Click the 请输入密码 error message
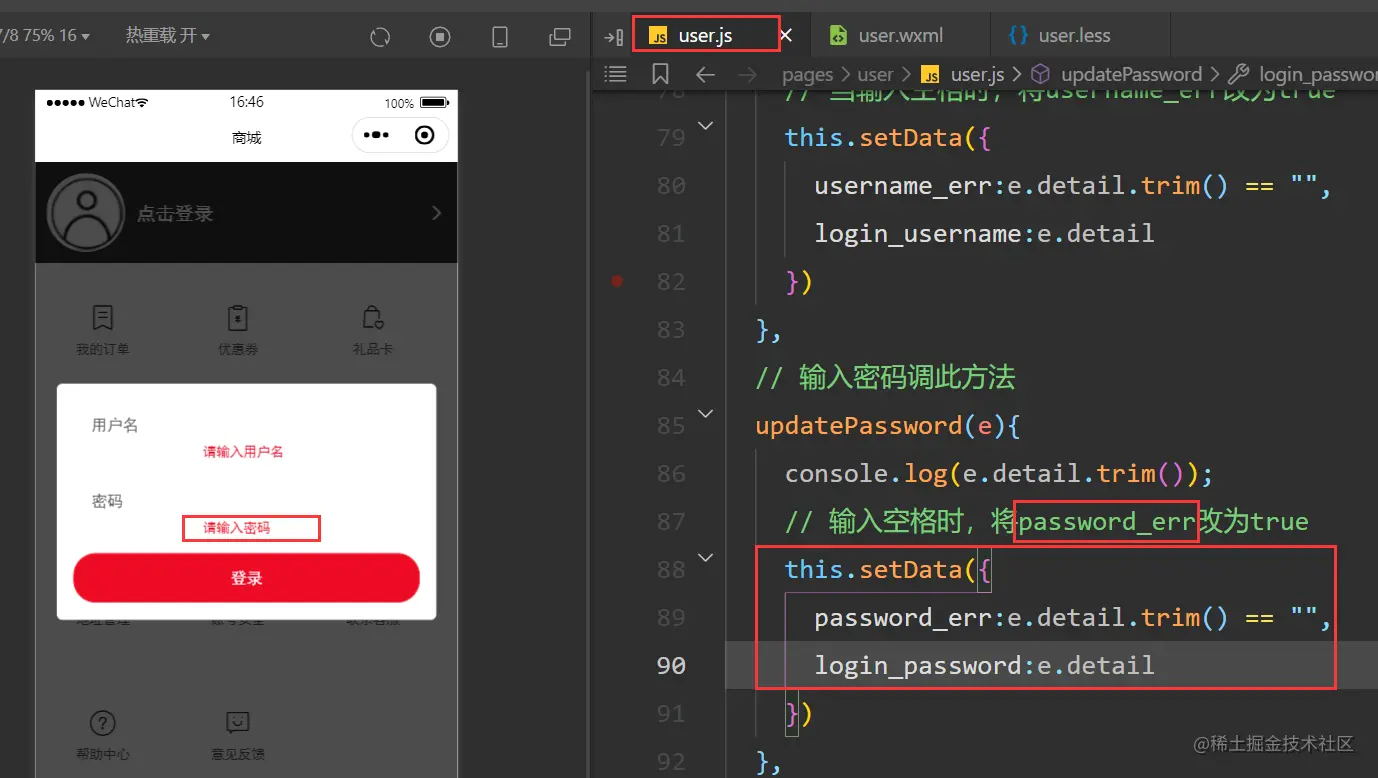 (237, 528)
